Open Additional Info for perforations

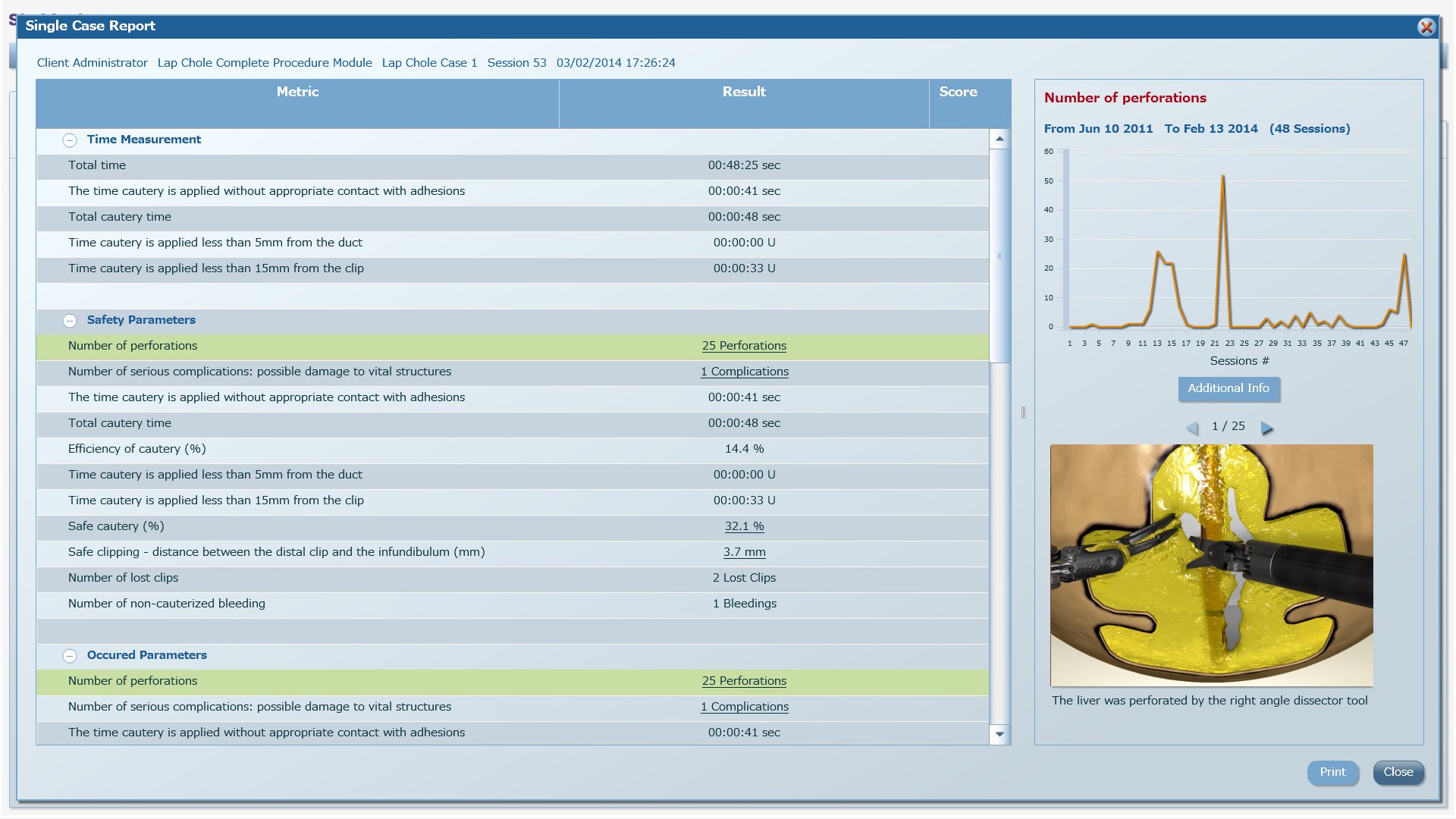click(x=1228, y=388)
